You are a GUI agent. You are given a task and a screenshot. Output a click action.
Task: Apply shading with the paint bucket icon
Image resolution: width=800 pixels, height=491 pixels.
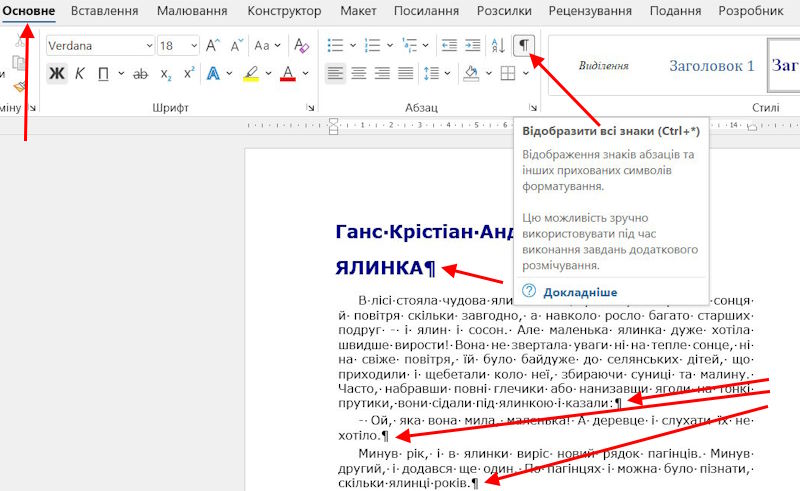(x=470, y=73)
